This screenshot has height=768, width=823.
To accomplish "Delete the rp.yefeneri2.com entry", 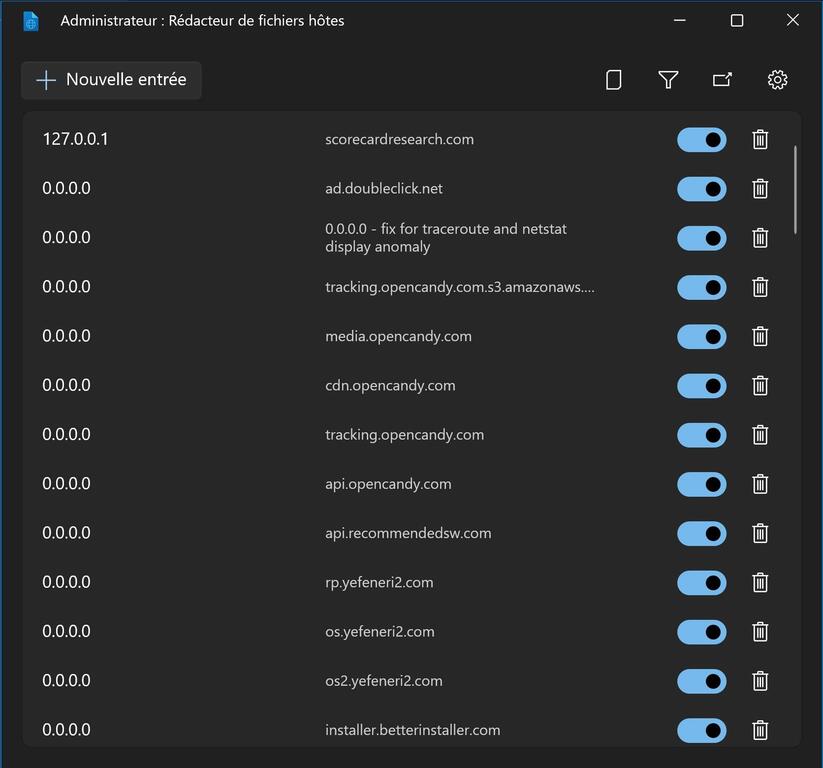I will [760, 583].
